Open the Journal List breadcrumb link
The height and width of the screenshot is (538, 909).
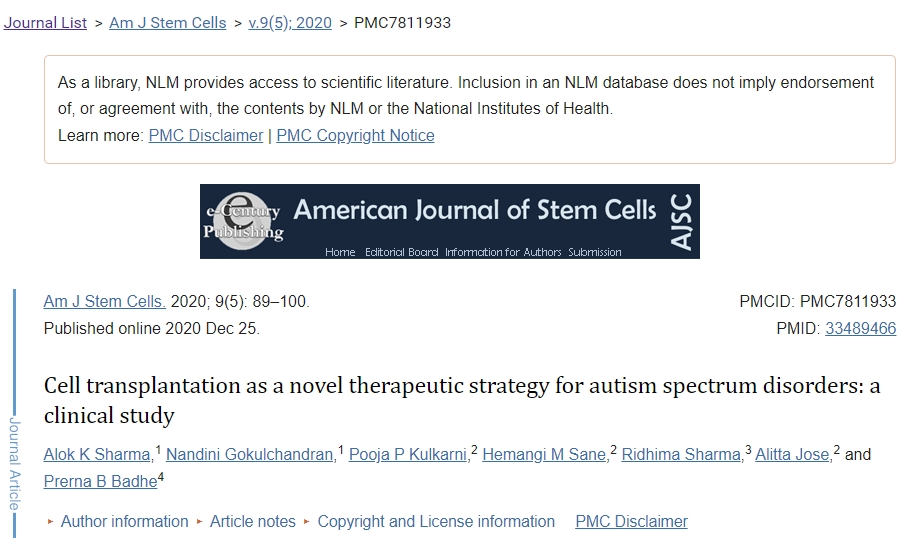coord(45,22)
